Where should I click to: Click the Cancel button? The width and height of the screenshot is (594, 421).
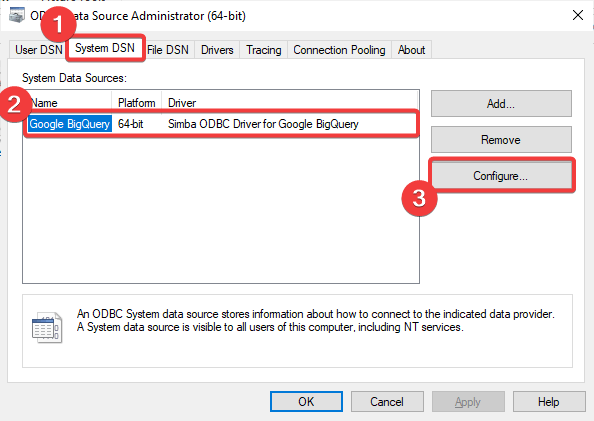pyautogui.click(x=387, y=401)
